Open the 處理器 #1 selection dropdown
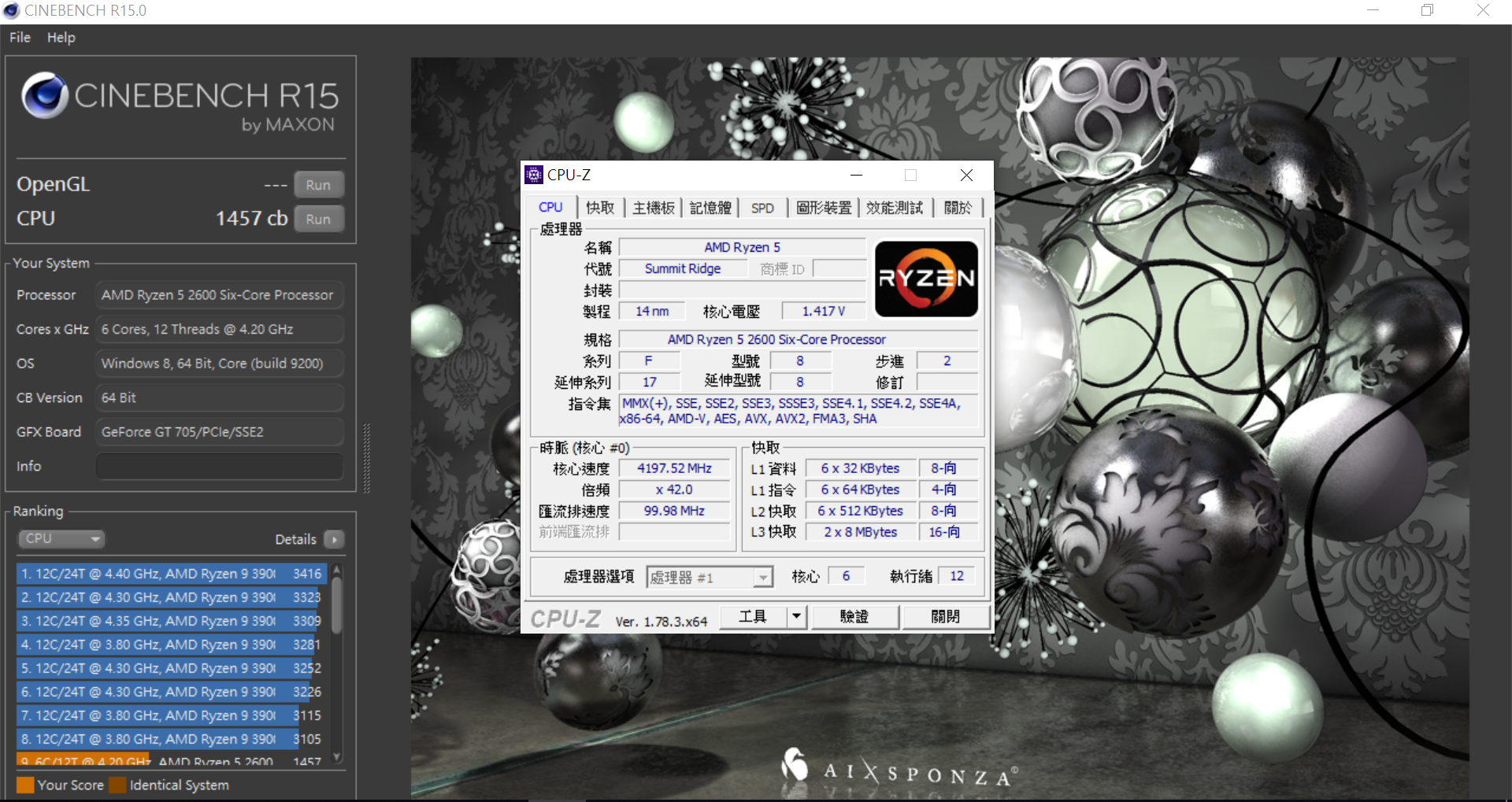The height and width of the screenshot is (802, 1512). (710, 577)
